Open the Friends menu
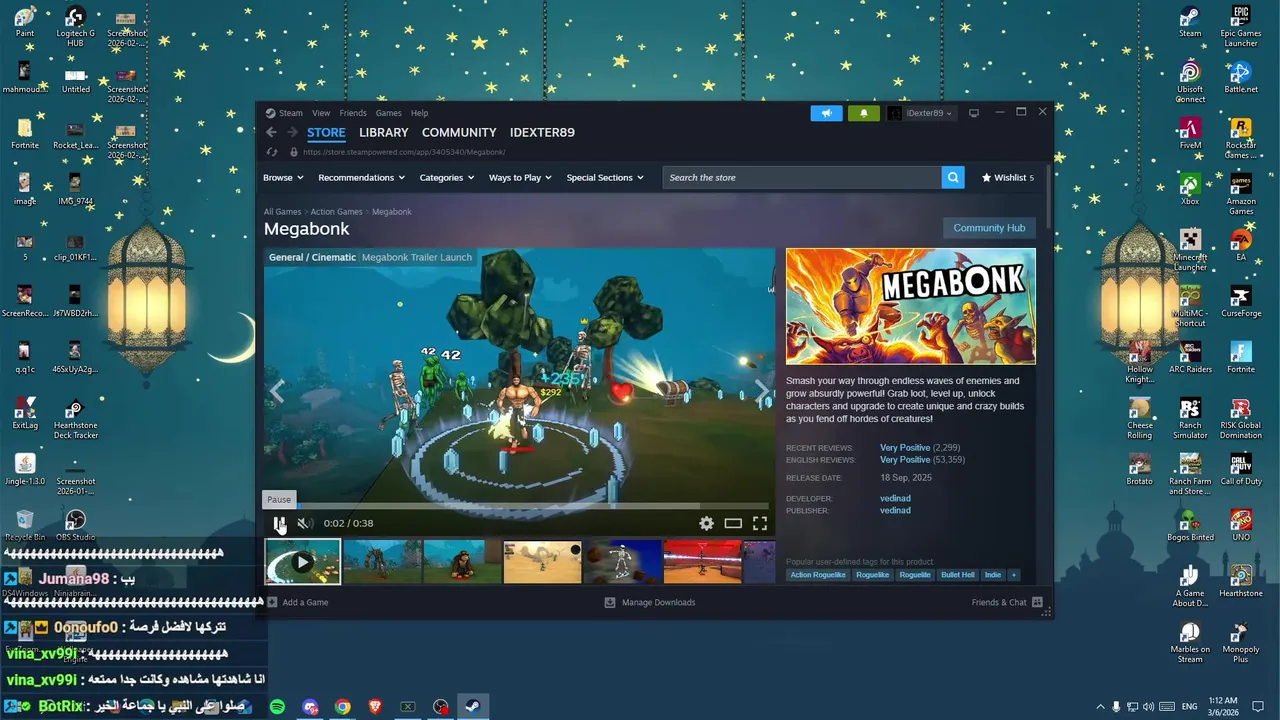The width and height of the screenshot is (1280, 720). pyautogui.click(x=353, y=113)
